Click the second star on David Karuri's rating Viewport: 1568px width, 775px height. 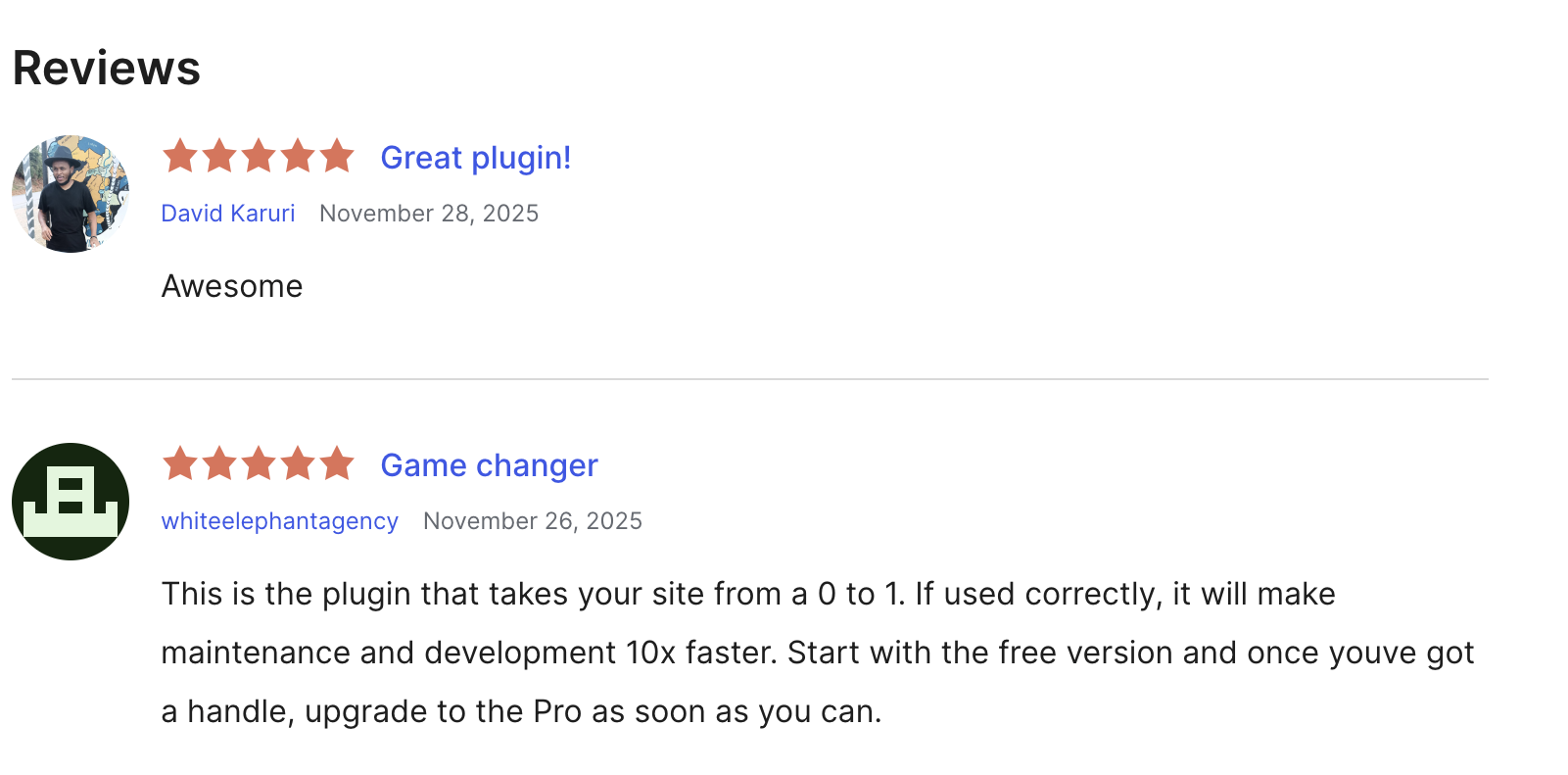pos(219,157)
